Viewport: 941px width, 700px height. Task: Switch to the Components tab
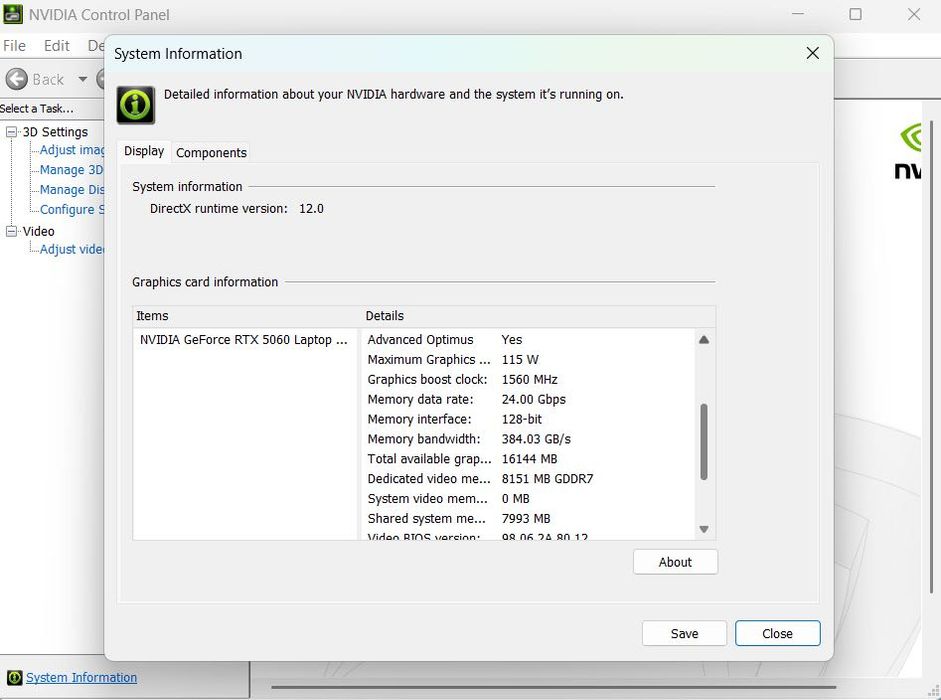pos(211,152)
